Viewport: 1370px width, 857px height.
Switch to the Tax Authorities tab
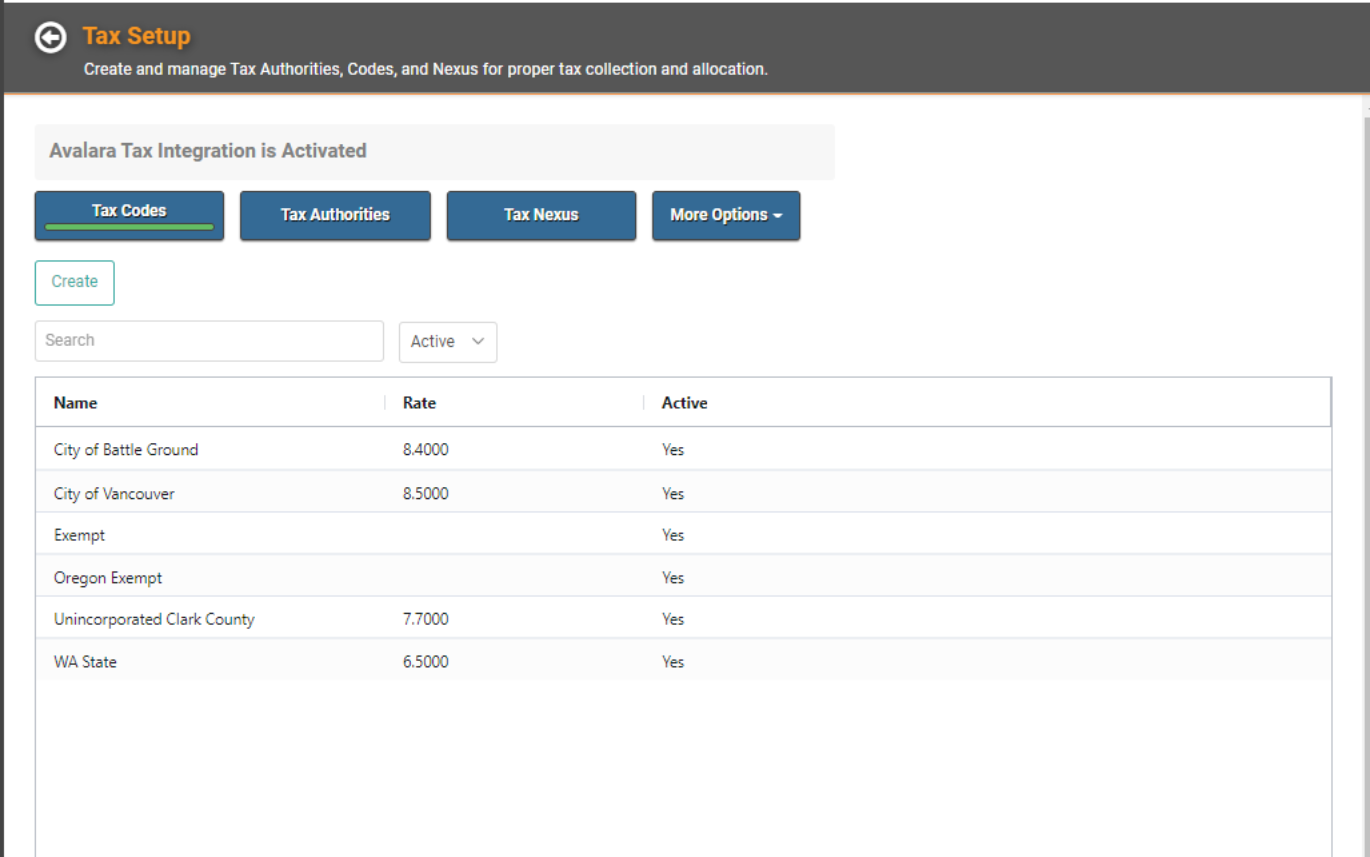tap(335, 215)
